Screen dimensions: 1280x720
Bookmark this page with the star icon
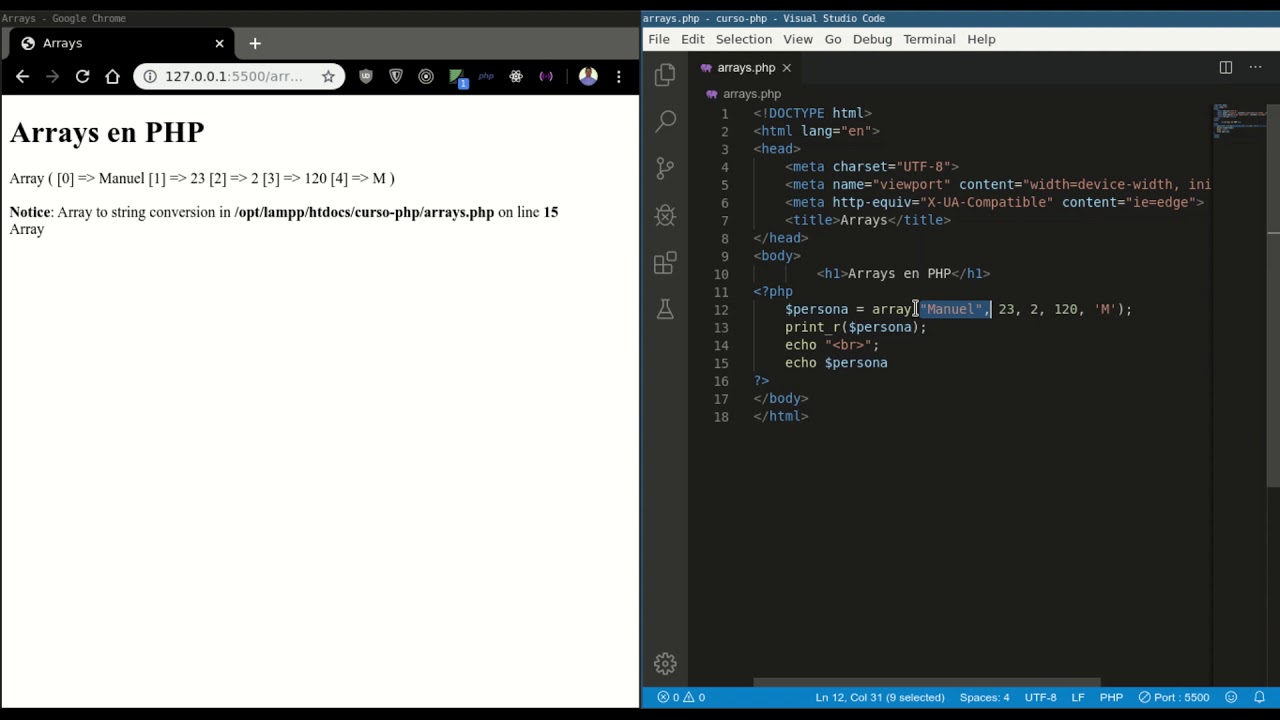pyautogui.click(x=328, y=76)
